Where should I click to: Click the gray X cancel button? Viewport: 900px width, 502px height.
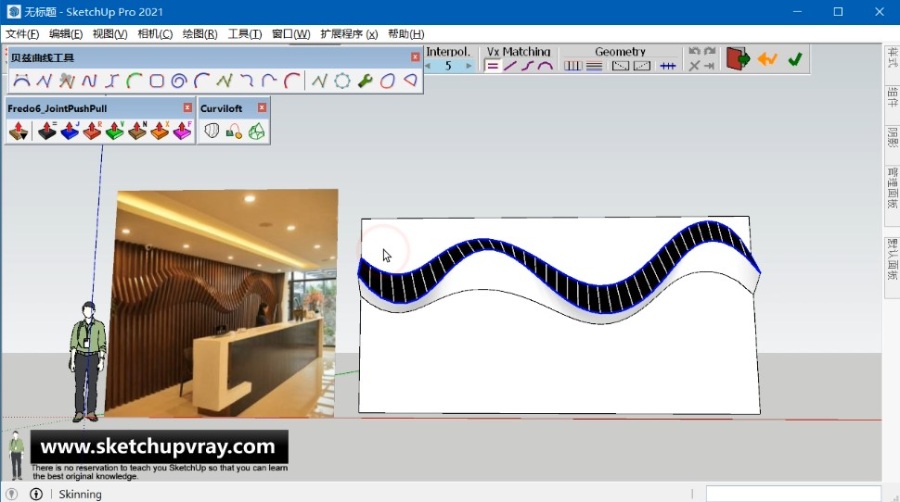pos(694,66)
